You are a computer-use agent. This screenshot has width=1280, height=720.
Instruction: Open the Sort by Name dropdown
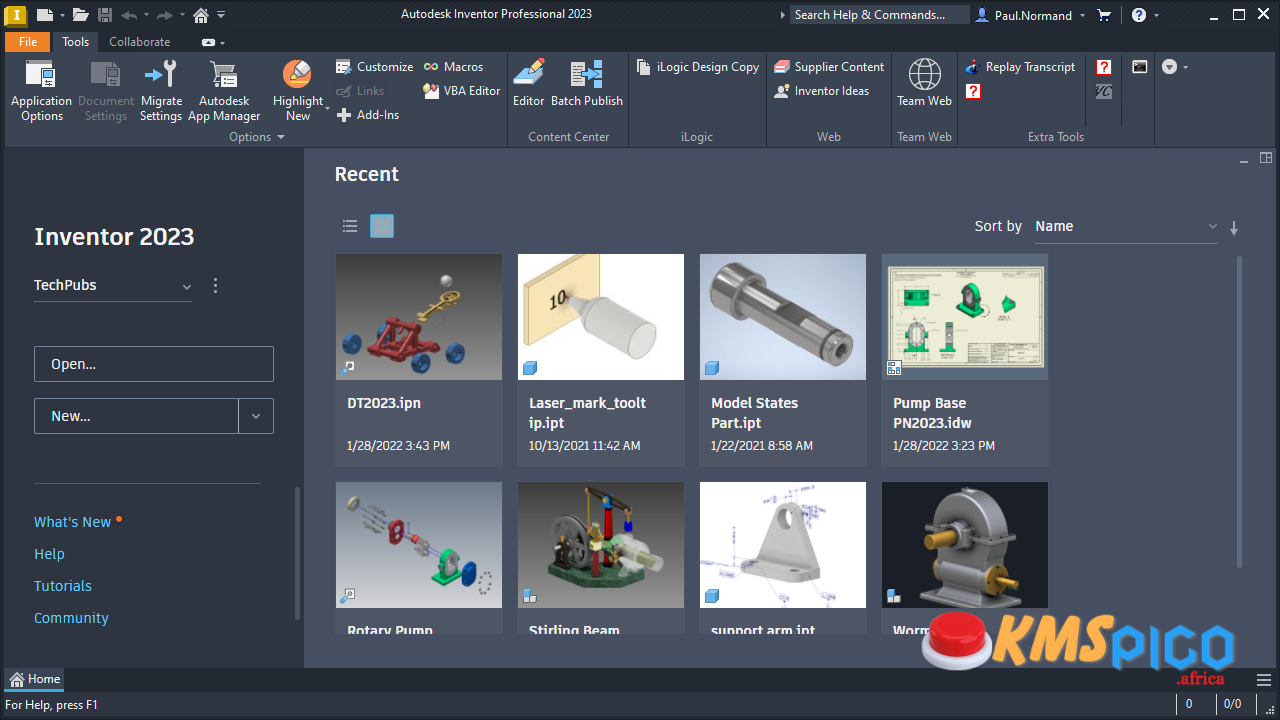tap(1126, 227)
